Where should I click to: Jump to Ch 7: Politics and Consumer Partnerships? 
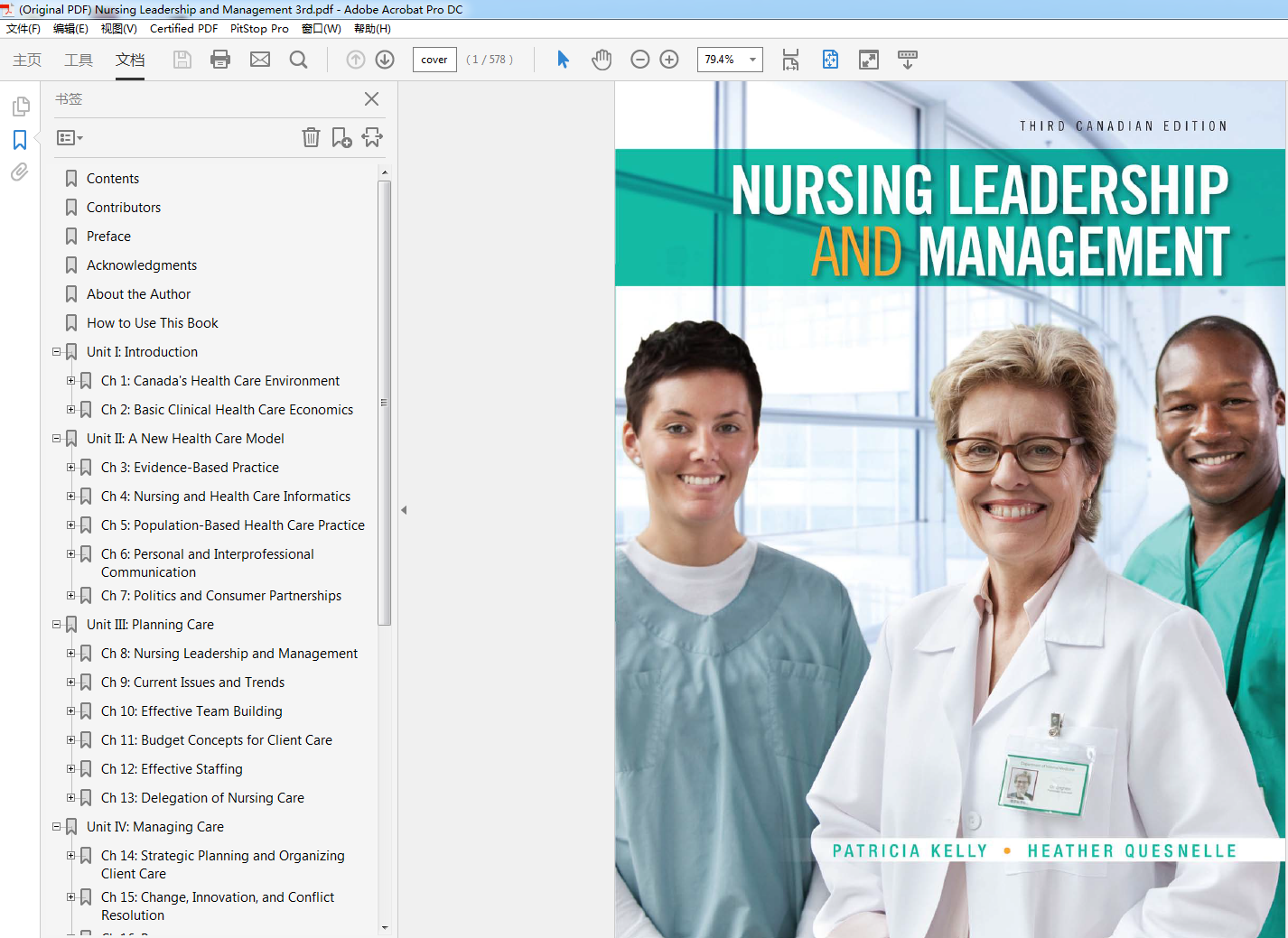pos(221,596)
